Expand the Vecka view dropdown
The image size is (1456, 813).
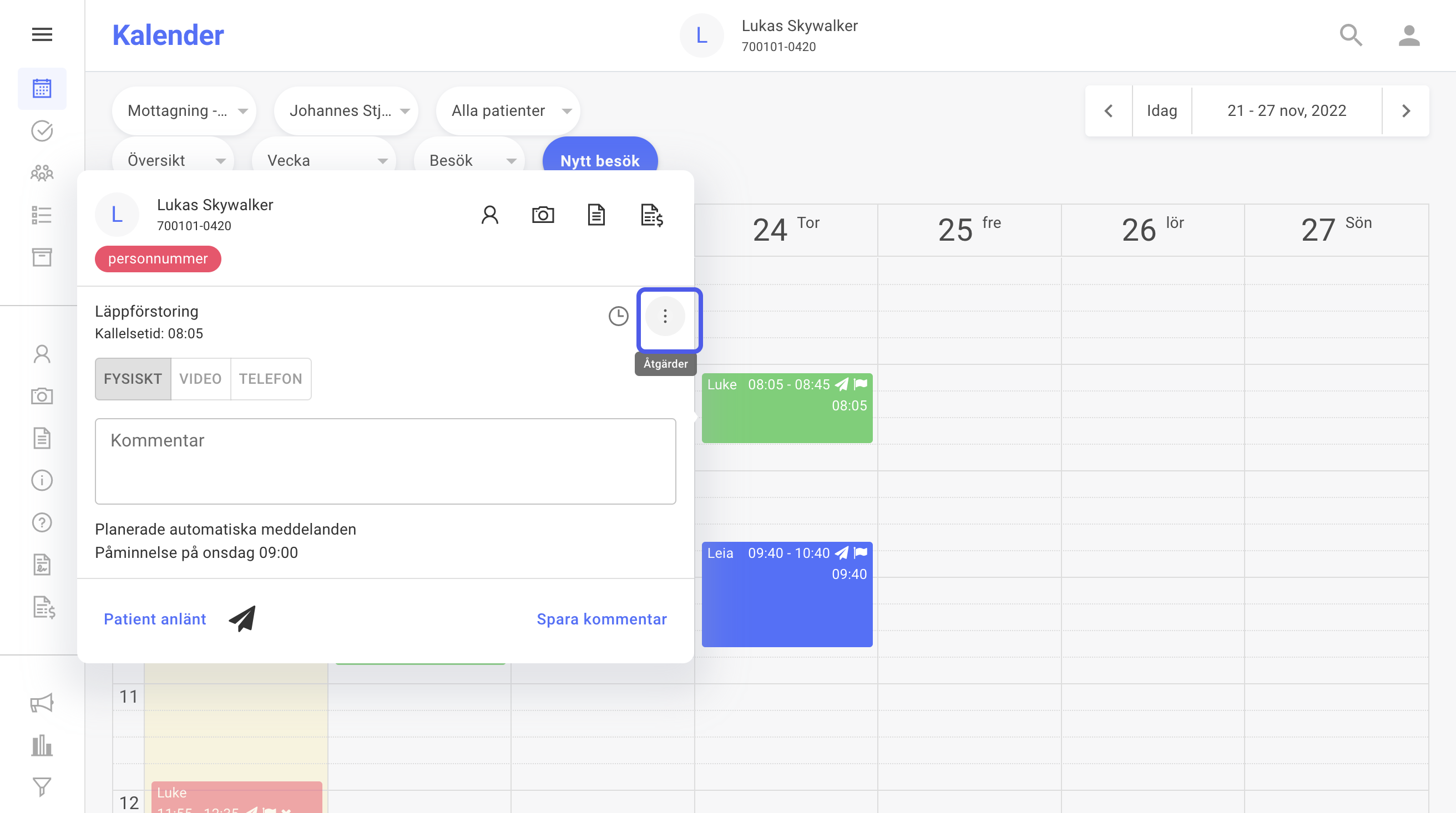click(323, 160)
